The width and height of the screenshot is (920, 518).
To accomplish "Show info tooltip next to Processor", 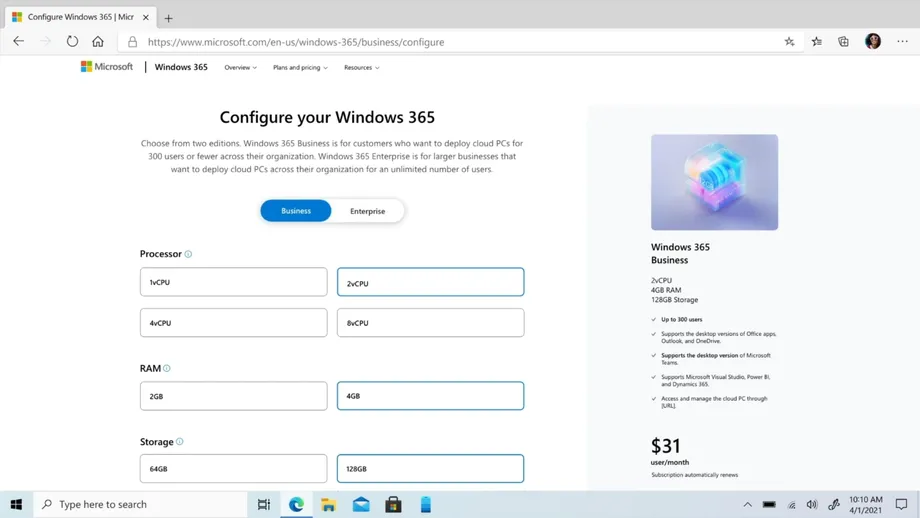I will [x=188, y=254].
